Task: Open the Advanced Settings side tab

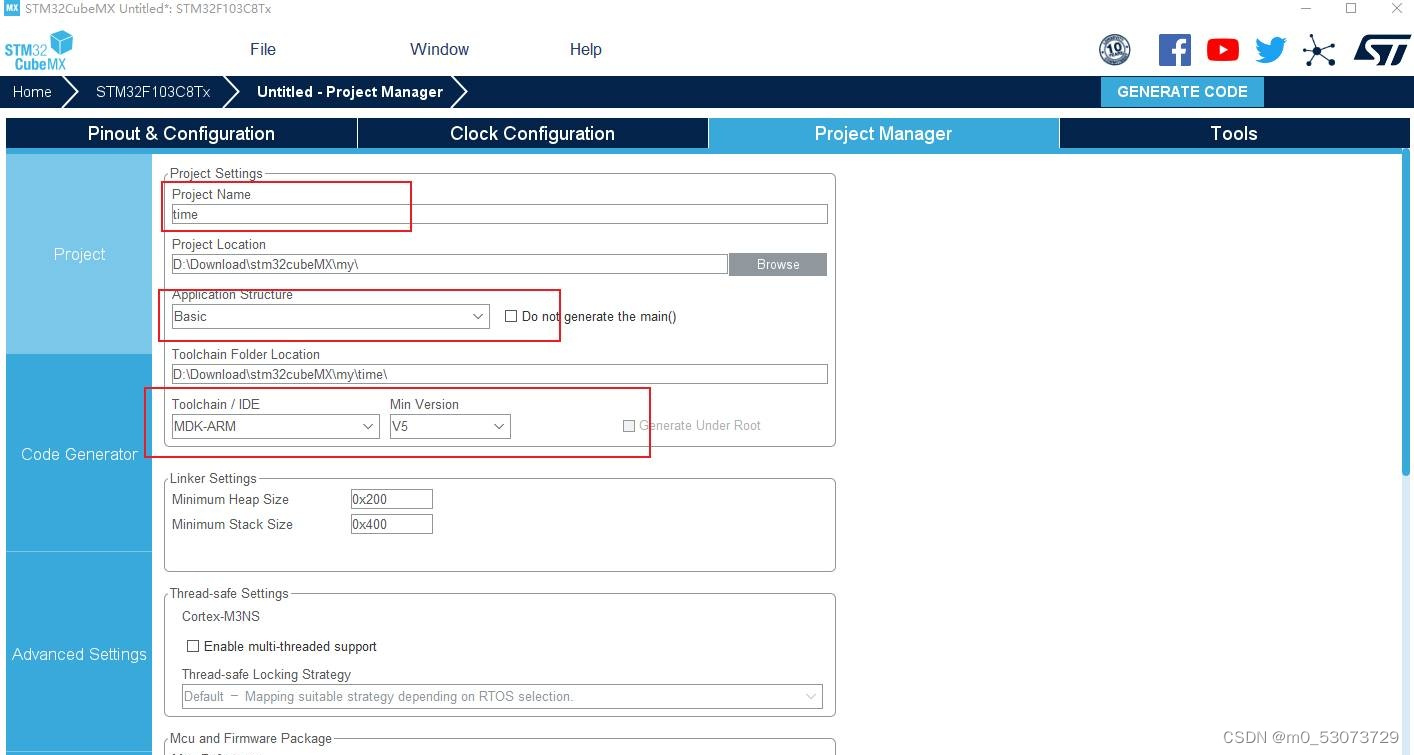Action: click(x=79, y=654)
